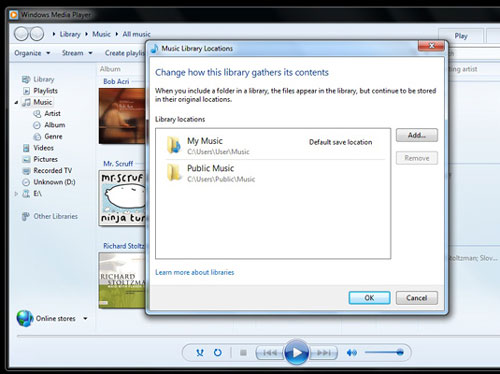The width and height of the screenshot is (500, 374).
Task: Select Artist in the navigation tree
Action: tap(52, 114)
